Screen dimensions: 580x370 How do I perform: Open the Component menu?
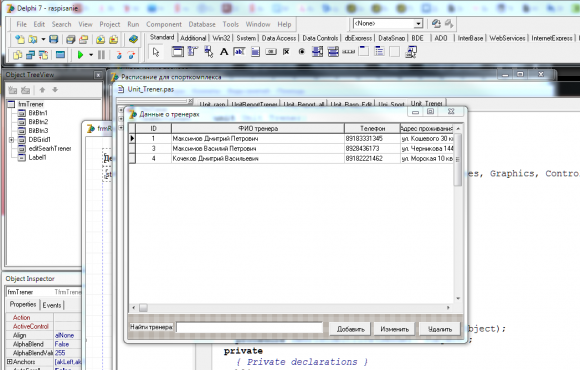tap(163, 24)
